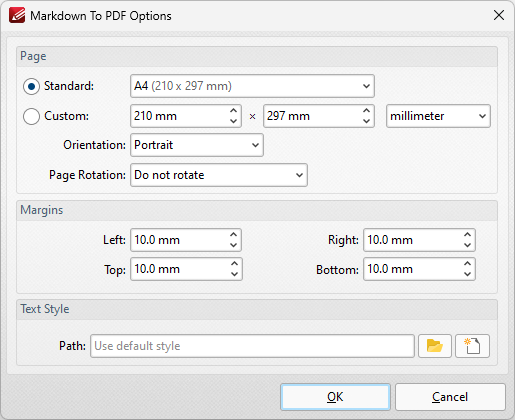Click the Page section header

[x=257, y=56]
